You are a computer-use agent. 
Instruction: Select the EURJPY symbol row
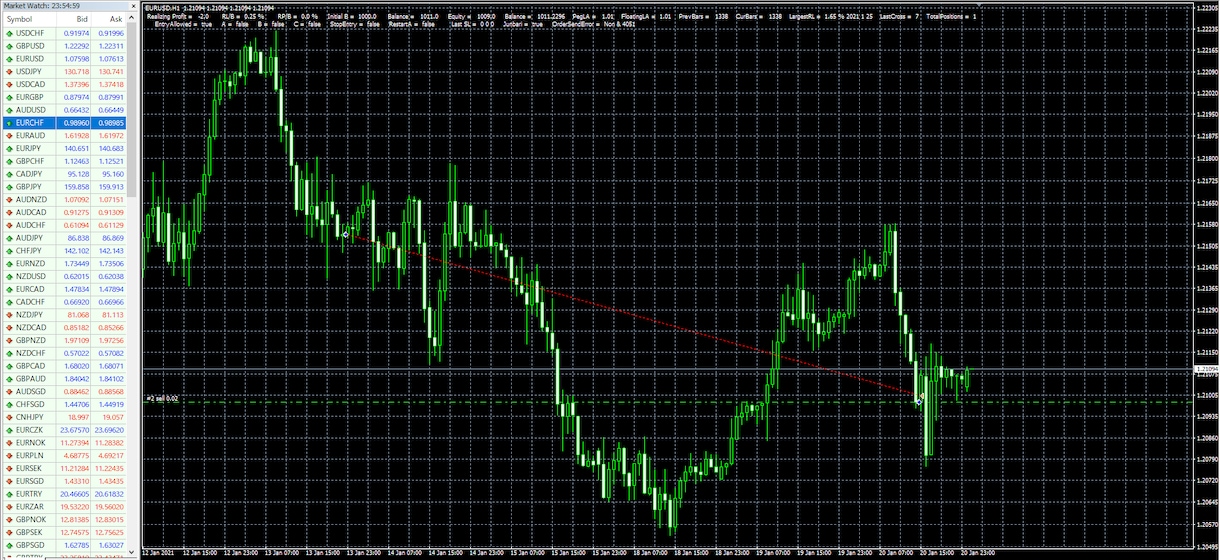(64, 149)
